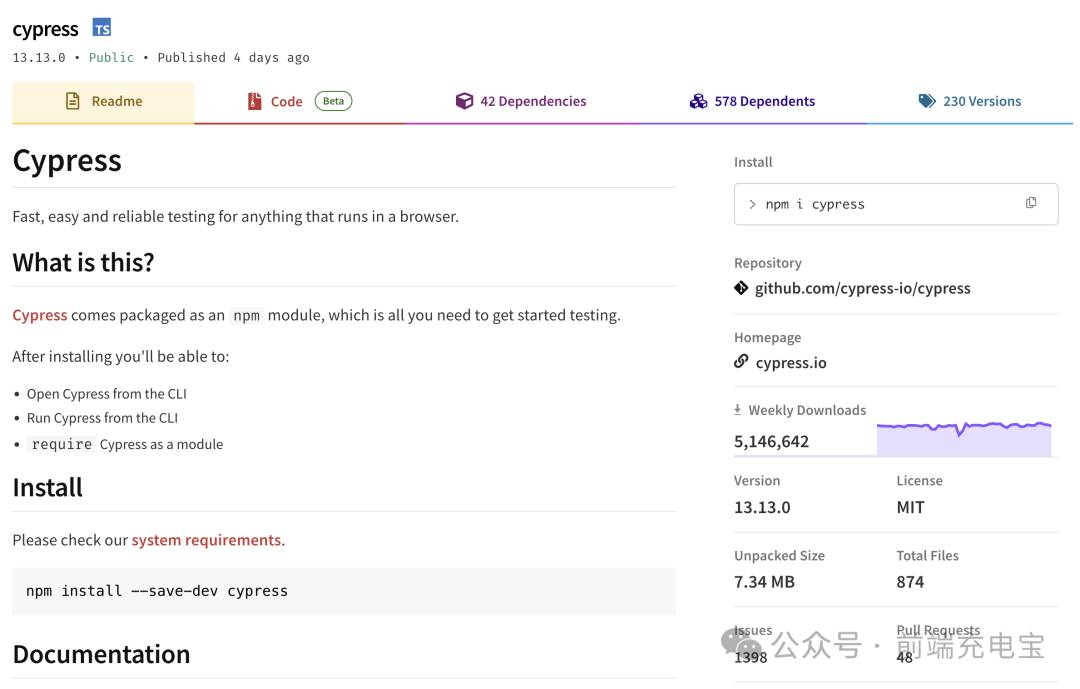Click the Dependencies cube icon
1080x689 pixels.
464,101
